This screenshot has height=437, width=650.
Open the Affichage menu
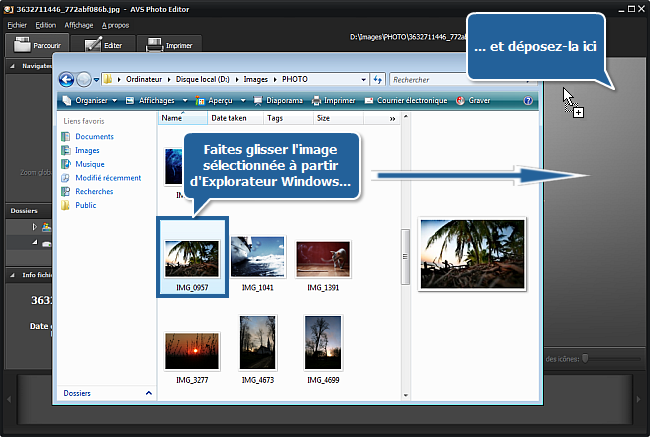(79, 25)
